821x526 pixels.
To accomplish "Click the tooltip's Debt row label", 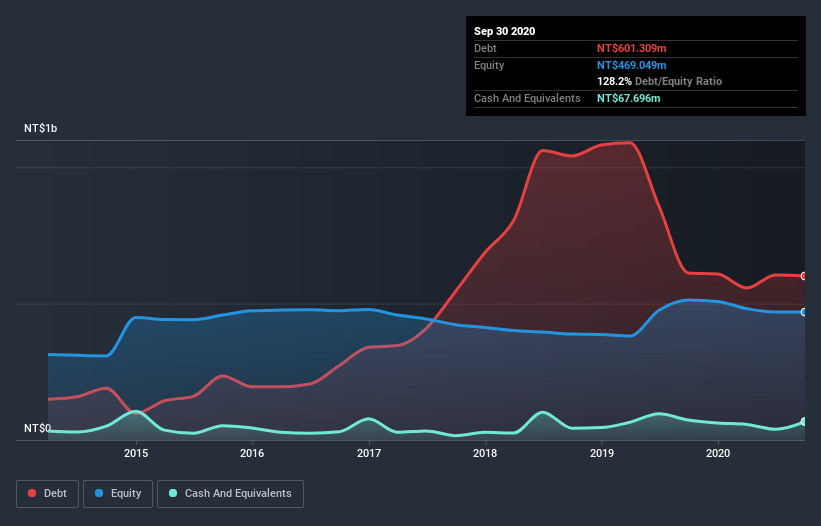I will coord(485,48).
